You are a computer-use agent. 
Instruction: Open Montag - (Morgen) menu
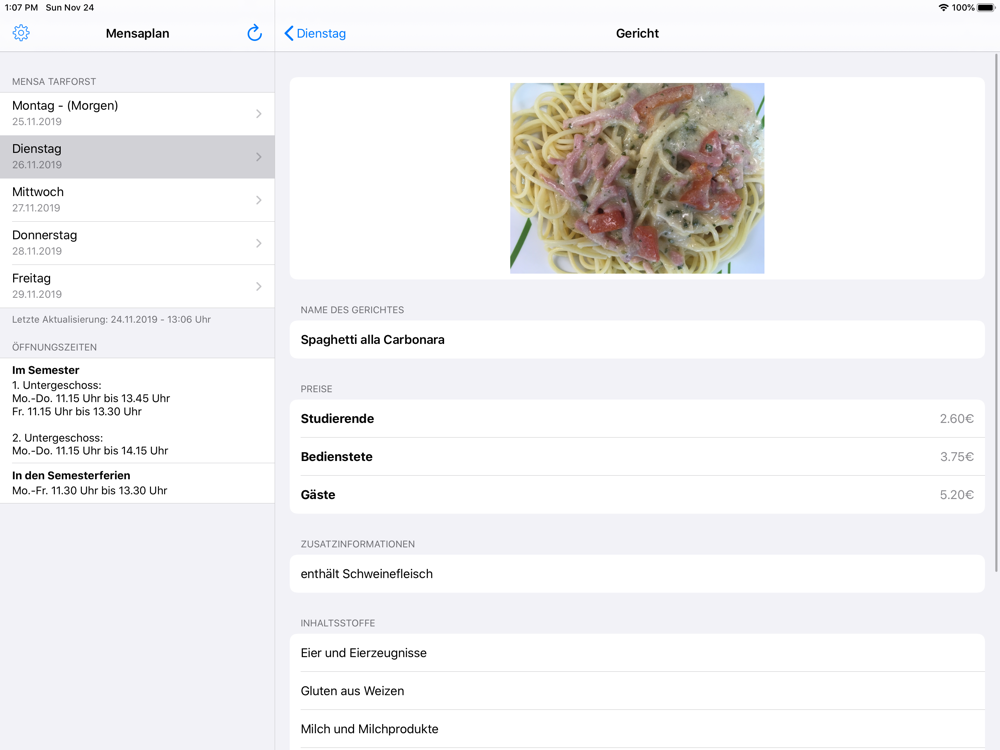(137, 114)
